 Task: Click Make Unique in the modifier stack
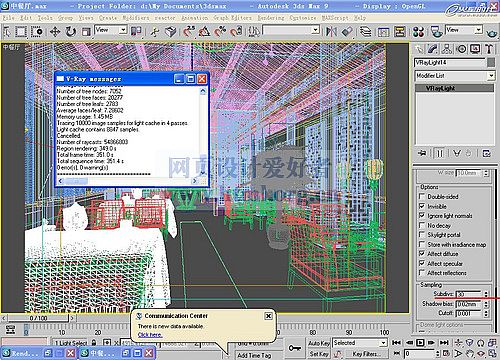pyautogui.click(x=457, y=153)
